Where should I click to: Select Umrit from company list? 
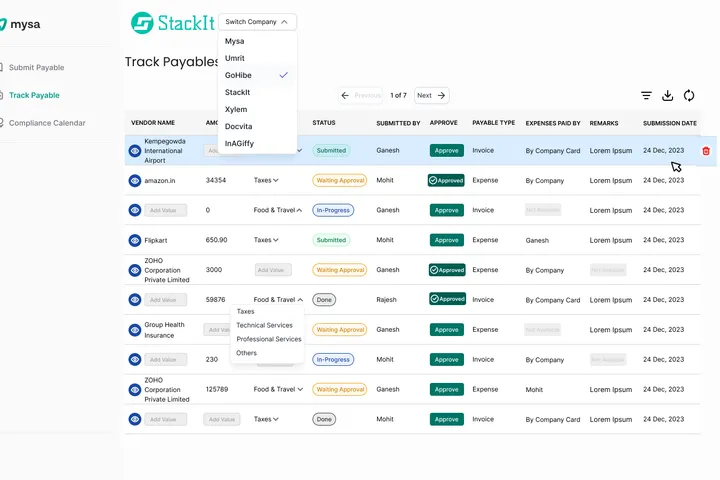(257, 58)
